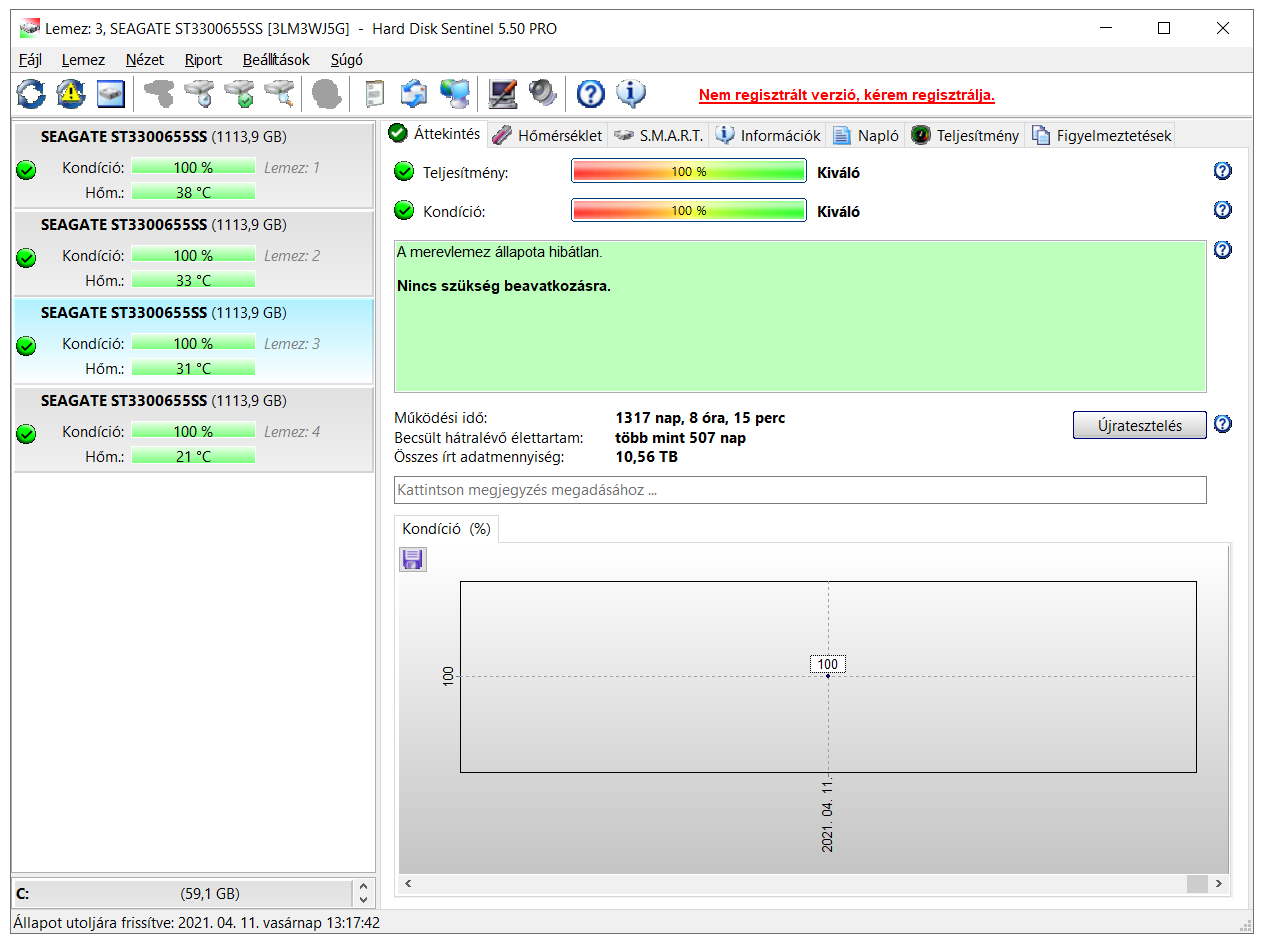Open the blue question mark help toolbar icon
Image resolution: width=1261 pixels, height=940 pixels.
[x=591, y=94]
